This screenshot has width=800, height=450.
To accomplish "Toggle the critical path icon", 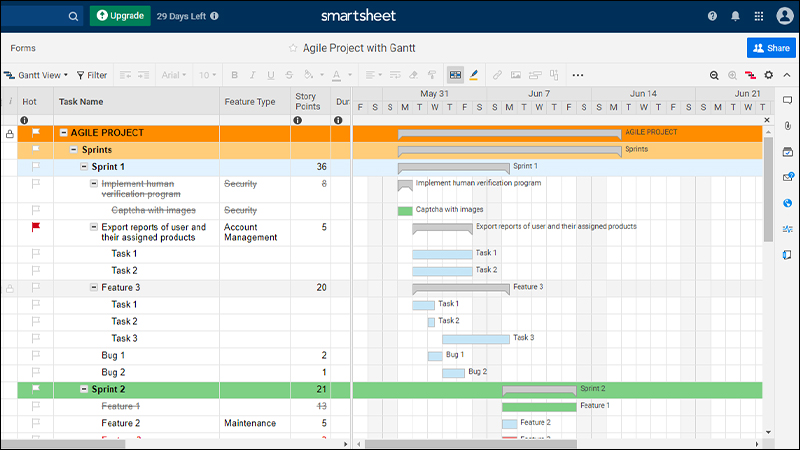I will click(x=750, y=75).
